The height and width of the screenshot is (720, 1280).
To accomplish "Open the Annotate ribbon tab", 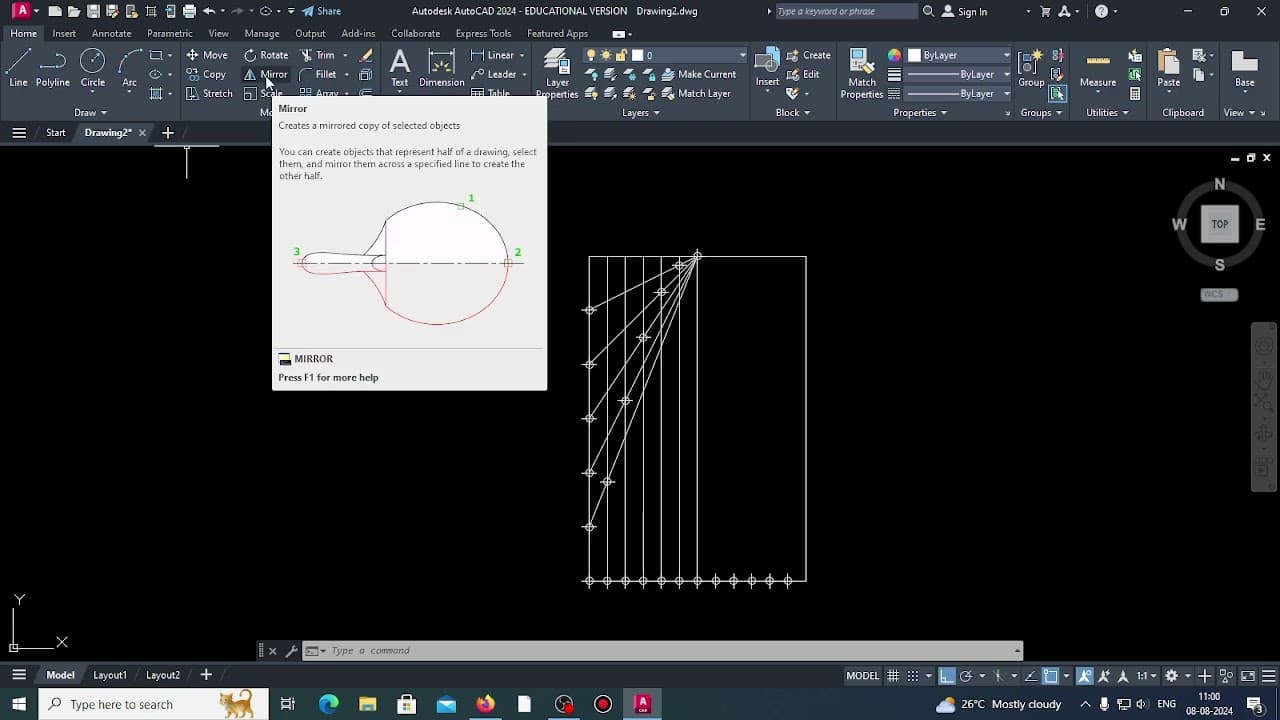I will click(x=111, y=33).
